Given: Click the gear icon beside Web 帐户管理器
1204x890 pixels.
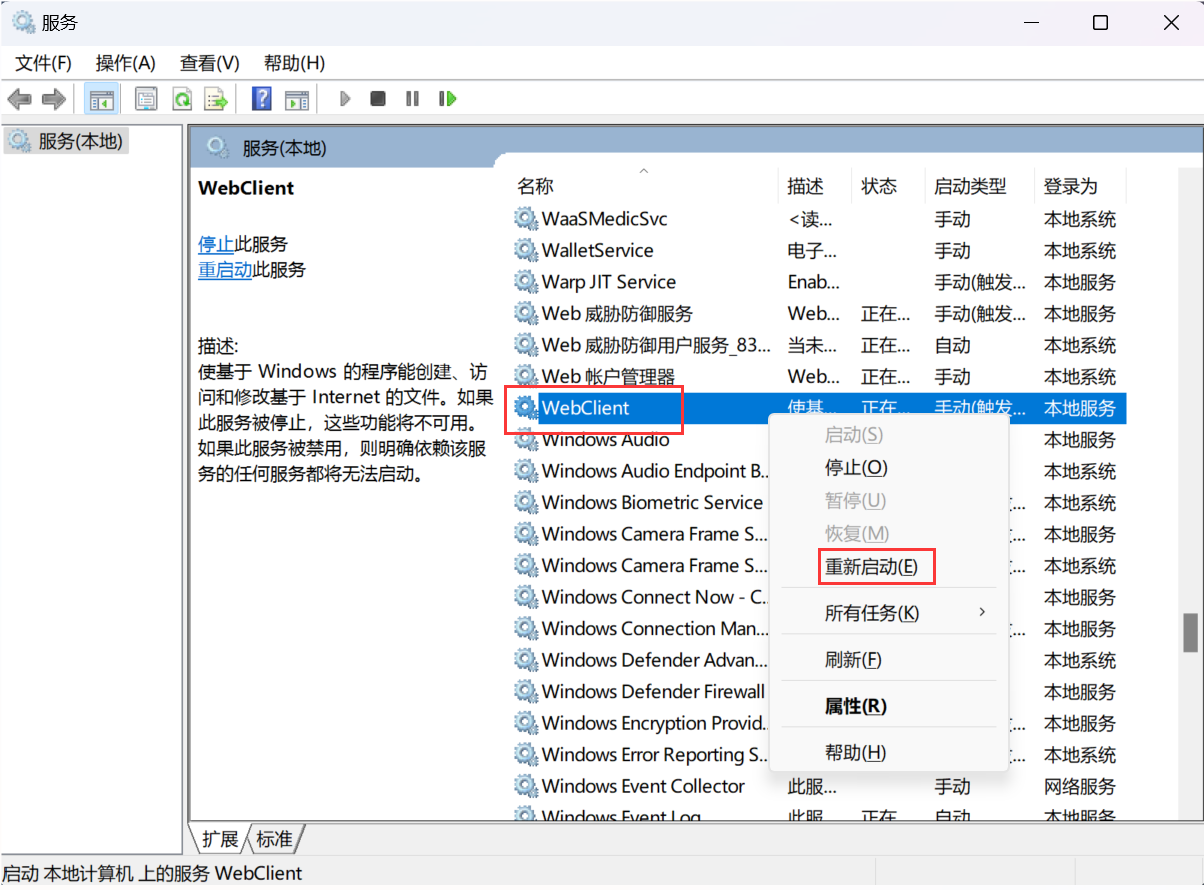Looking at the screenshot, I should click(525, 376).
